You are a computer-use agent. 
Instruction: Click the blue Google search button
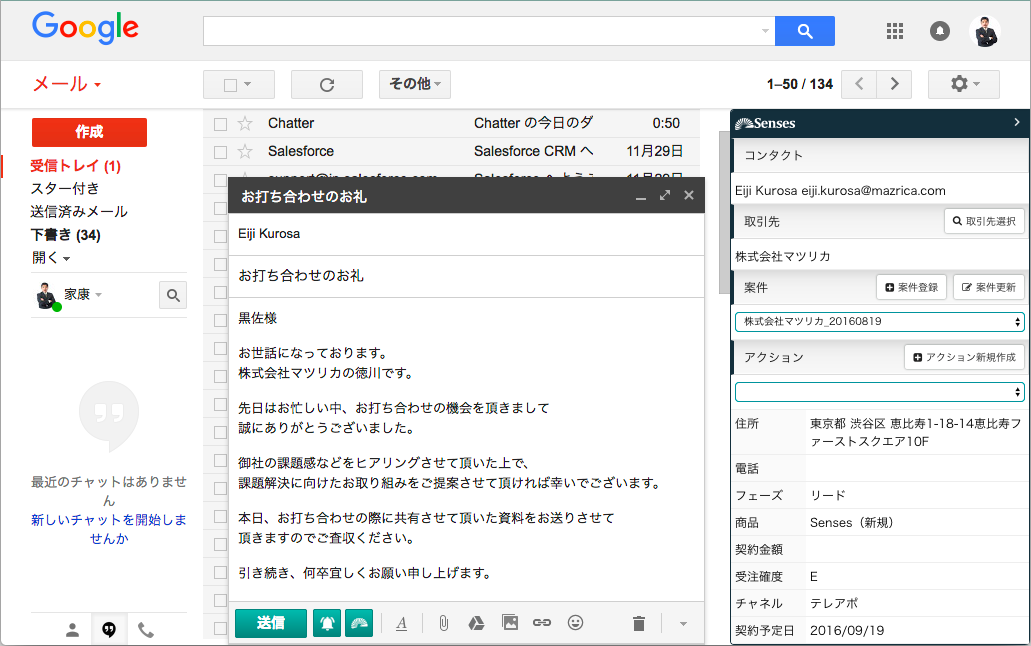(x=804, y=31)
